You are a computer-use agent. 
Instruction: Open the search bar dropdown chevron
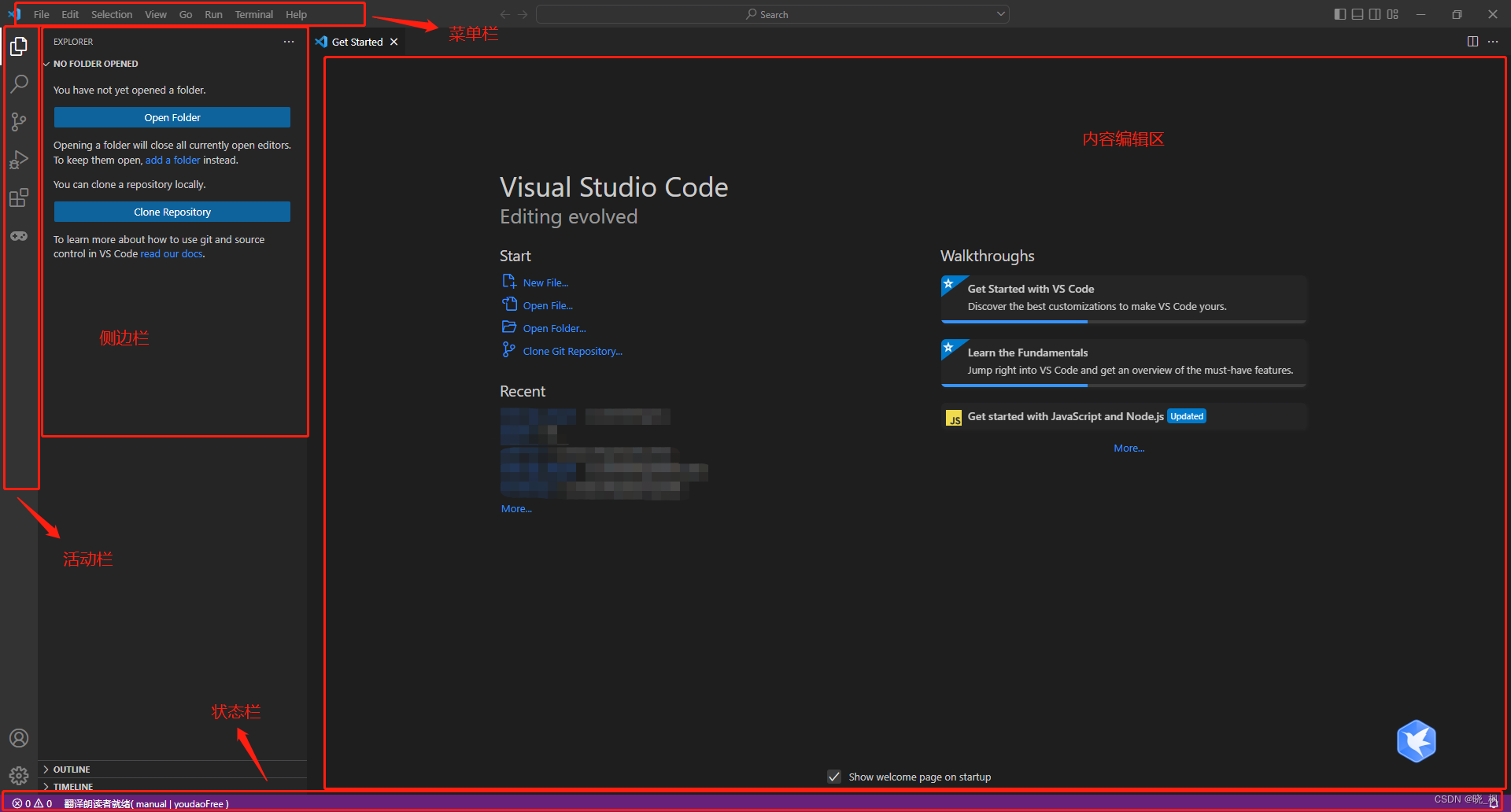1001,14
